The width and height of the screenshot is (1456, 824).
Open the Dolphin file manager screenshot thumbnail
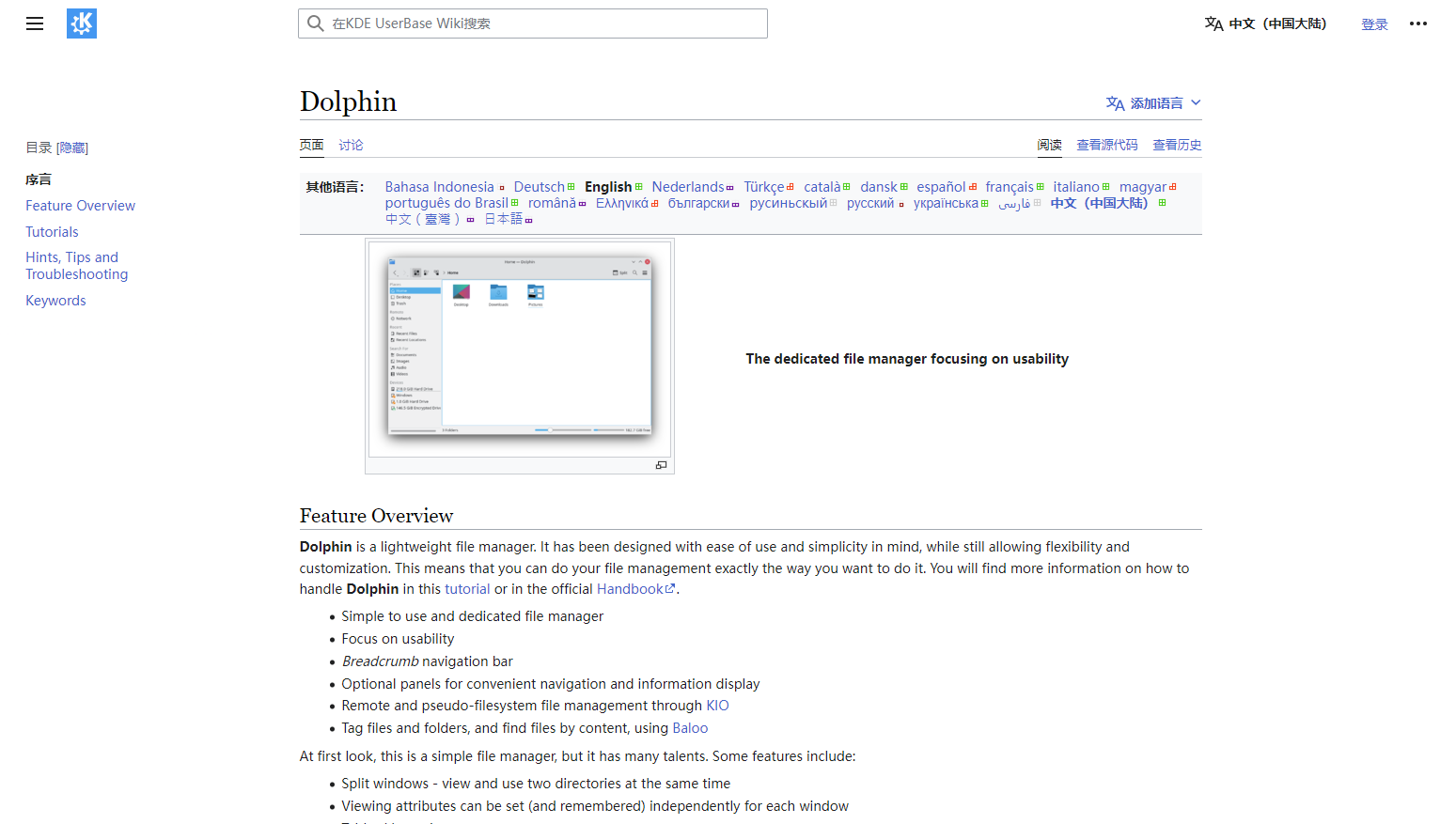click(x=520, y=350)
